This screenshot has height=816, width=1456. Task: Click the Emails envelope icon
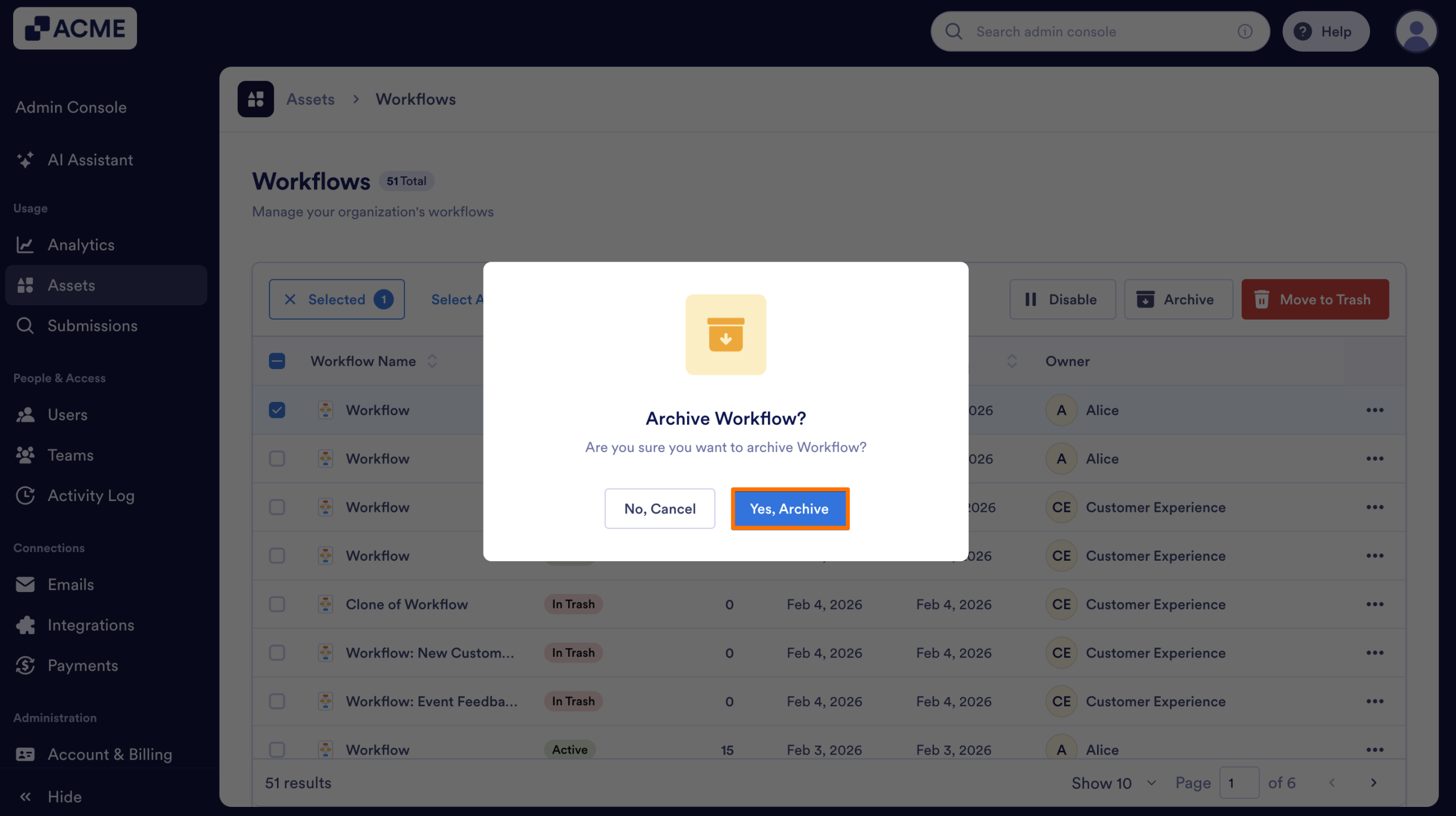26,584
